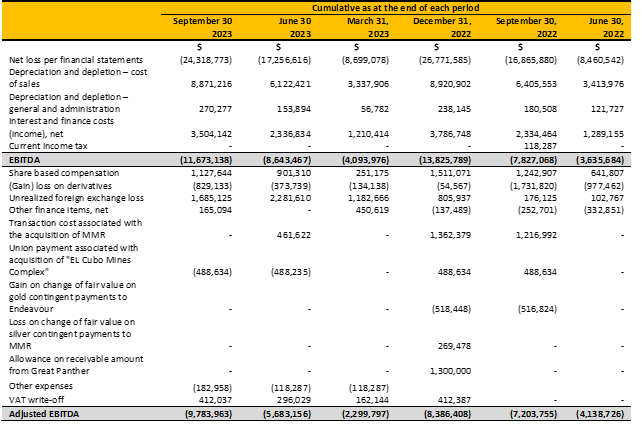
Task: Click depreciation cost of sales value 8,920,902
Action: coord(451,84)
